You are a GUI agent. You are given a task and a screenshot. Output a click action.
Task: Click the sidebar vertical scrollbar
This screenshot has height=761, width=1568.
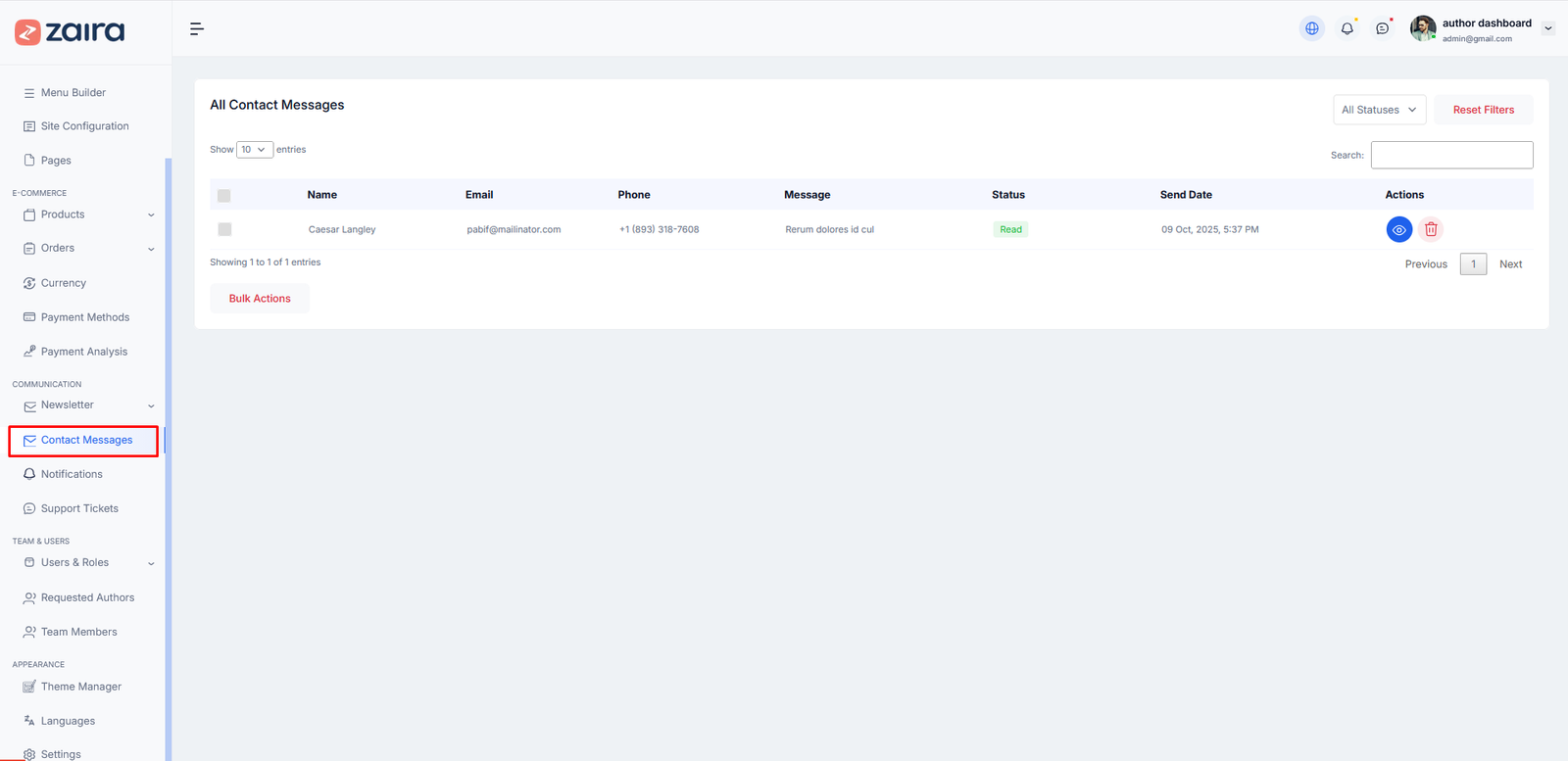tap(168, 459)
